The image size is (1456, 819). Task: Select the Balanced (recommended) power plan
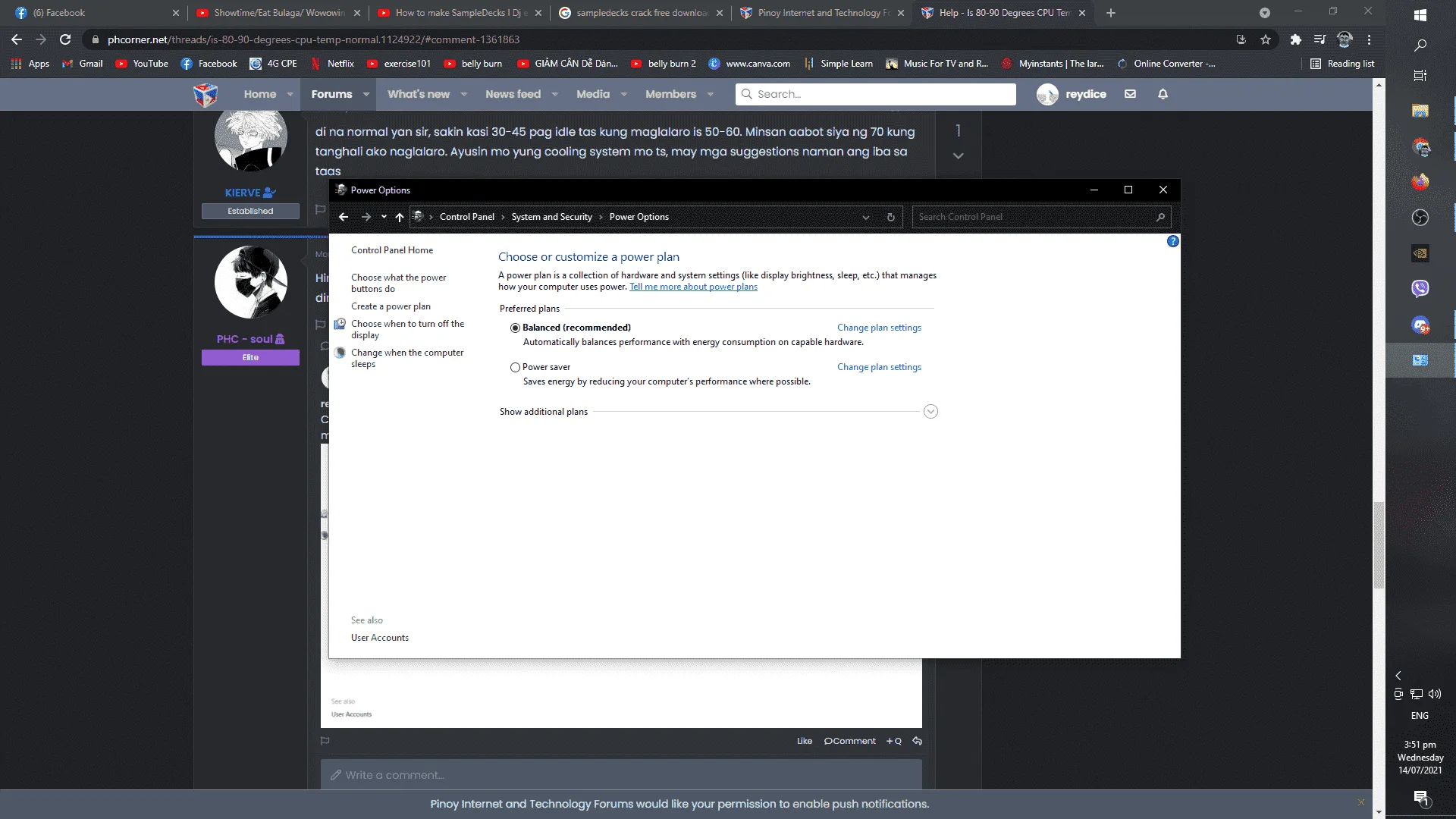(x=515, y=328)
